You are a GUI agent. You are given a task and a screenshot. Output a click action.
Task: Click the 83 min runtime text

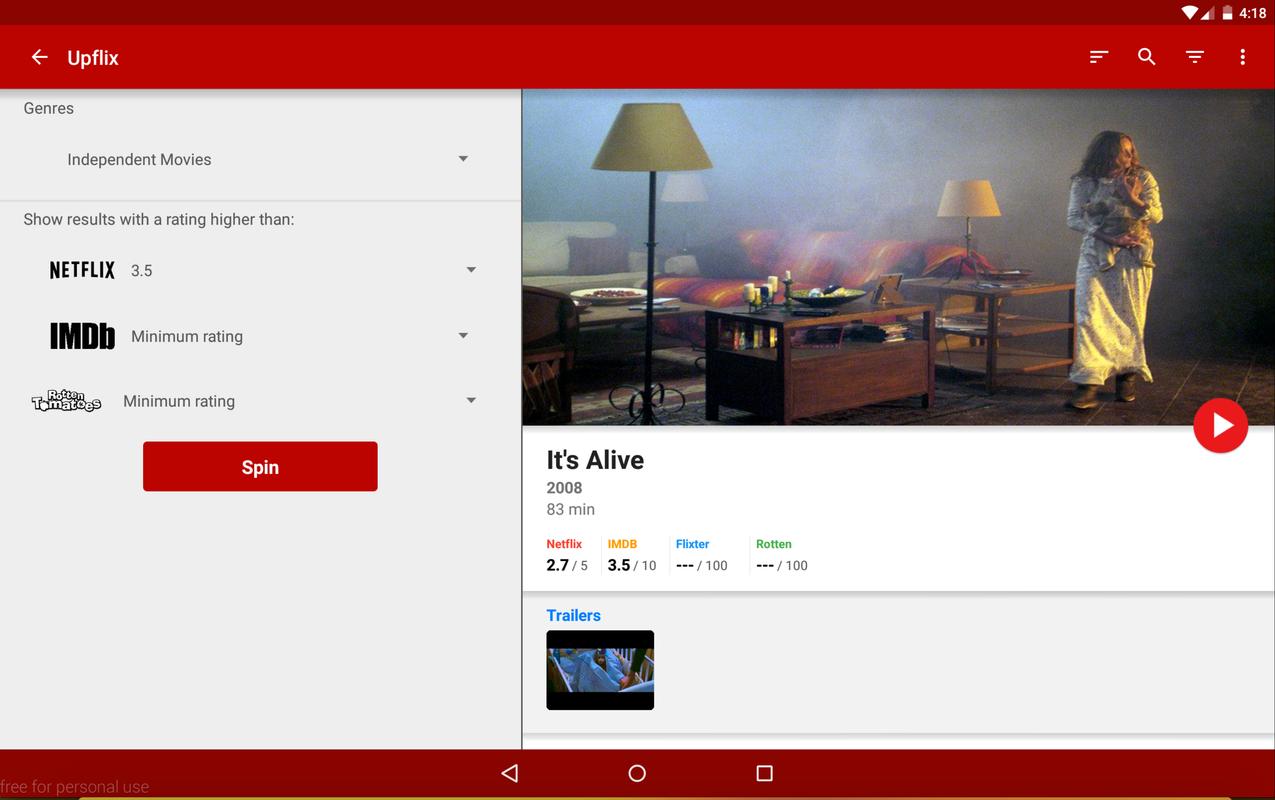click(x=570, y=509)
